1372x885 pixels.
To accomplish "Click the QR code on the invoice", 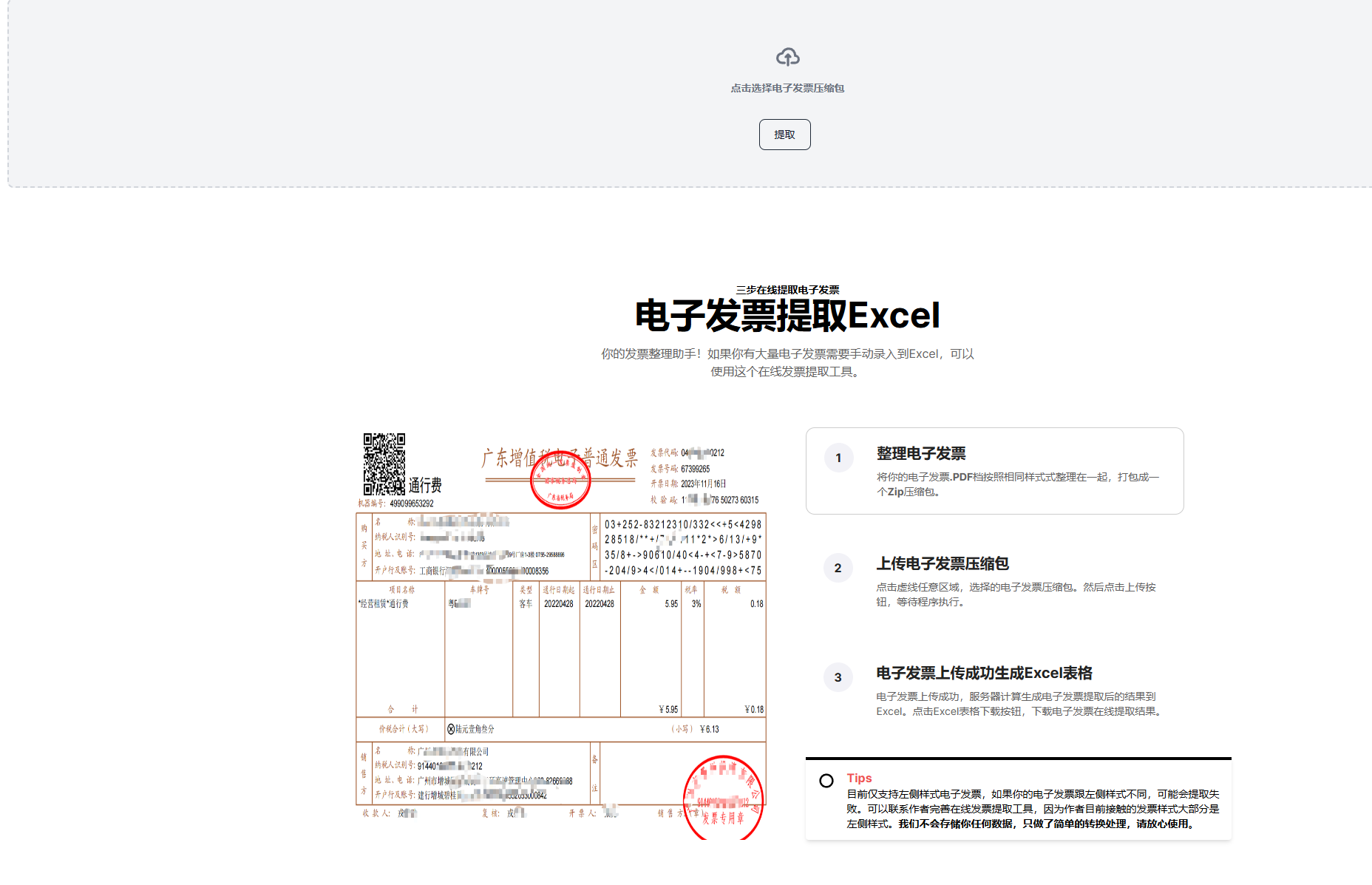I will [384, 464].
